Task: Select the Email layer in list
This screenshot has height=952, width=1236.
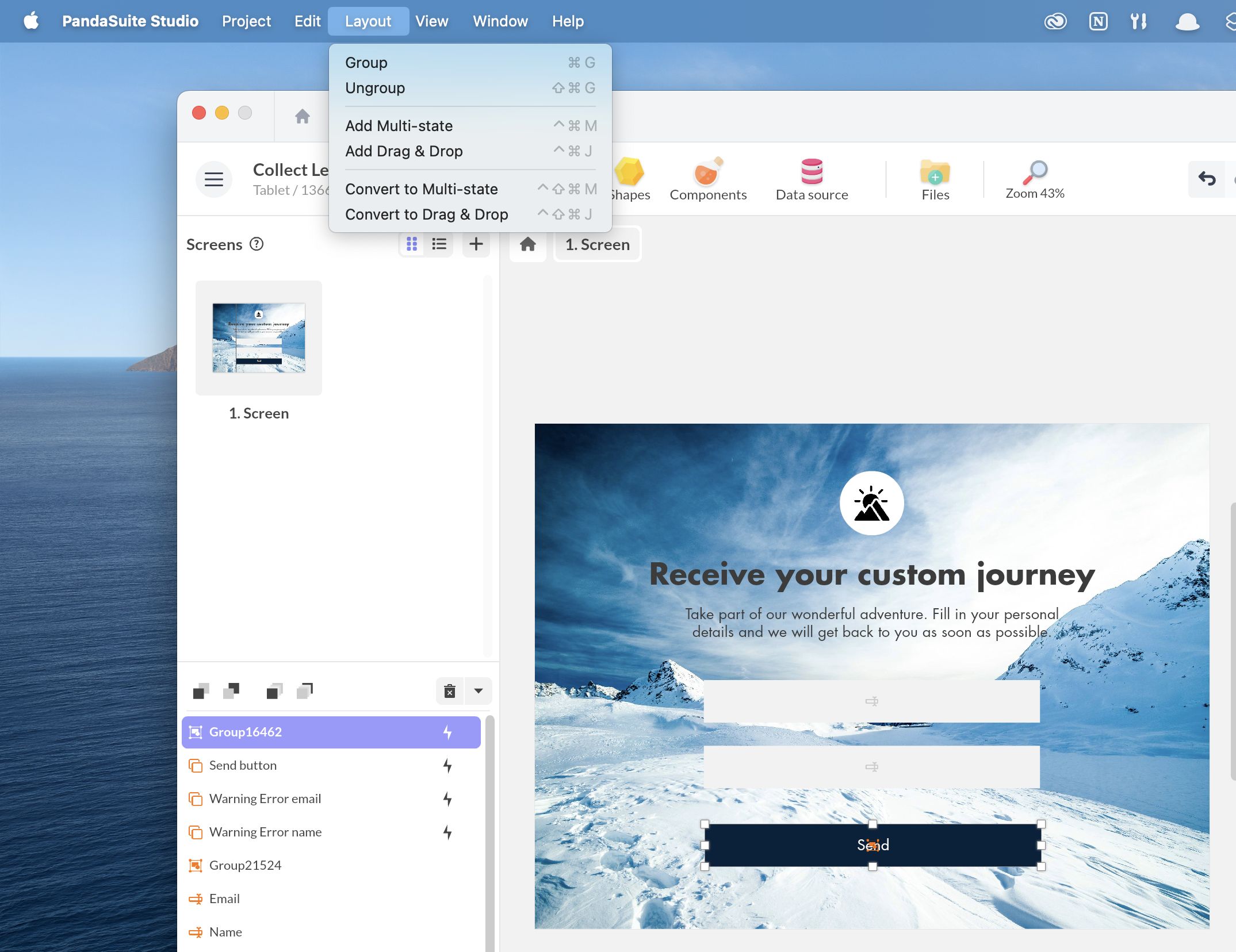Action: pos(224,899)
